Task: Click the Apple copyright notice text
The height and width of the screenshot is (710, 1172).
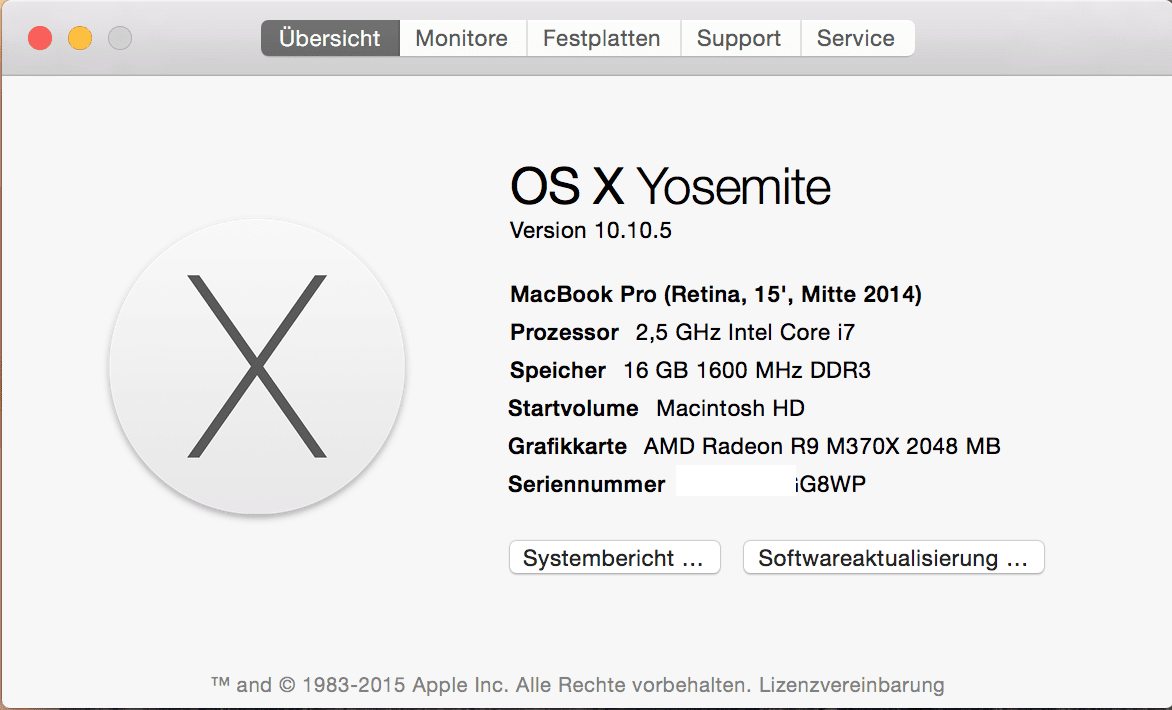Action: pyautogui.click(x=481, y=685)
